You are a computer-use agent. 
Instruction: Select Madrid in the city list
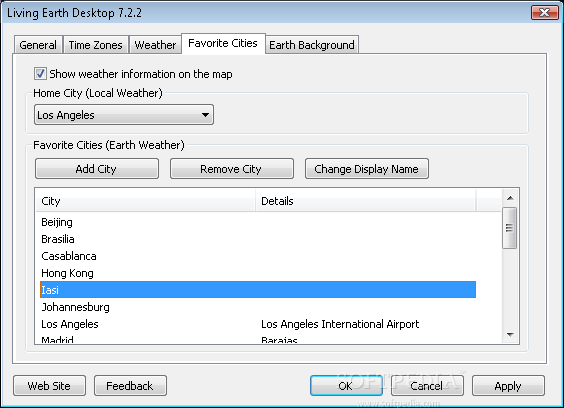[x=258, y=339]
